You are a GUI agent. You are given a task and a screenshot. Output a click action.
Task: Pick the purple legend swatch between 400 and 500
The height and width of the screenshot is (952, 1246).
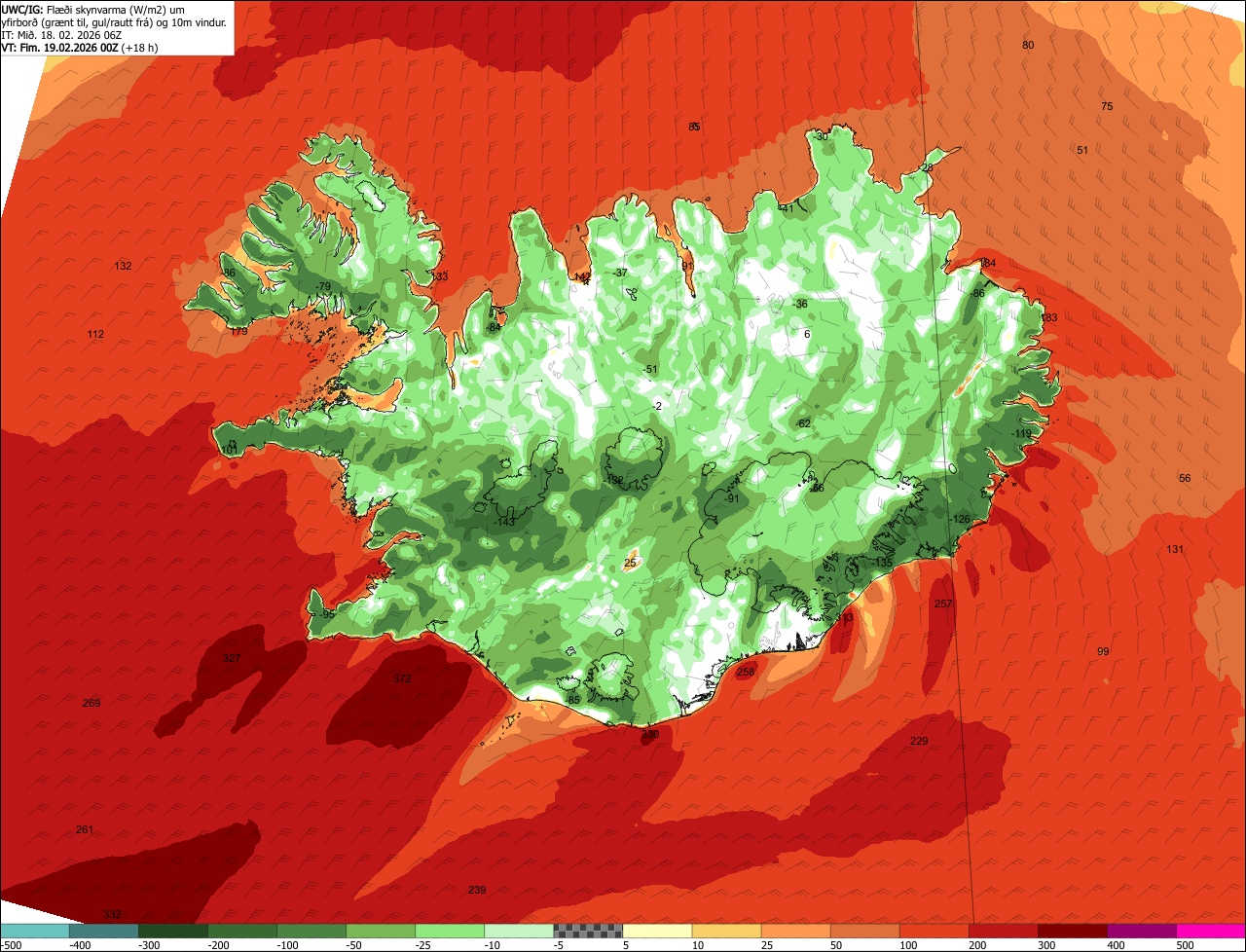point(1142,931)
